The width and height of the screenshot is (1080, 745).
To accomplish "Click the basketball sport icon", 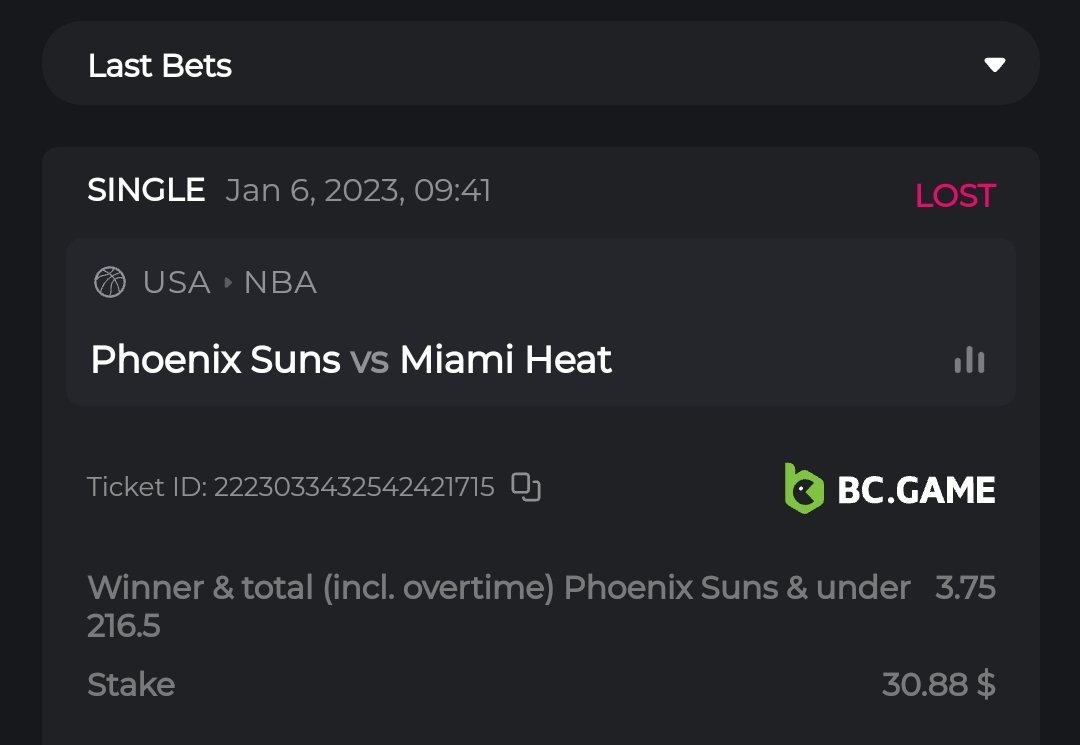I will click(109, 283).
